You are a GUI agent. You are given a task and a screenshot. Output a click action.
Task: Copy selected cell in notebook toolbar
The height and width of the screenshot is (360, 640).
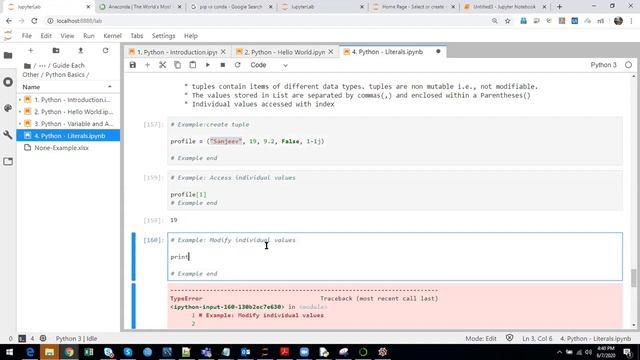click(178, 65)
